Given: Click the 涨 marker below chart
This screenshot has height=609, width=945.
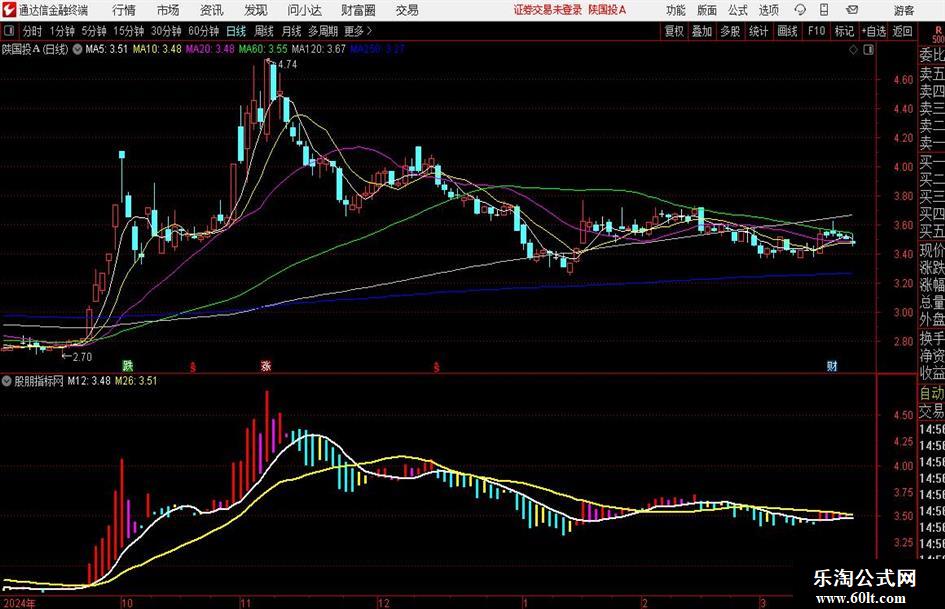Looking at the screenshot, I should click(266, 365).
